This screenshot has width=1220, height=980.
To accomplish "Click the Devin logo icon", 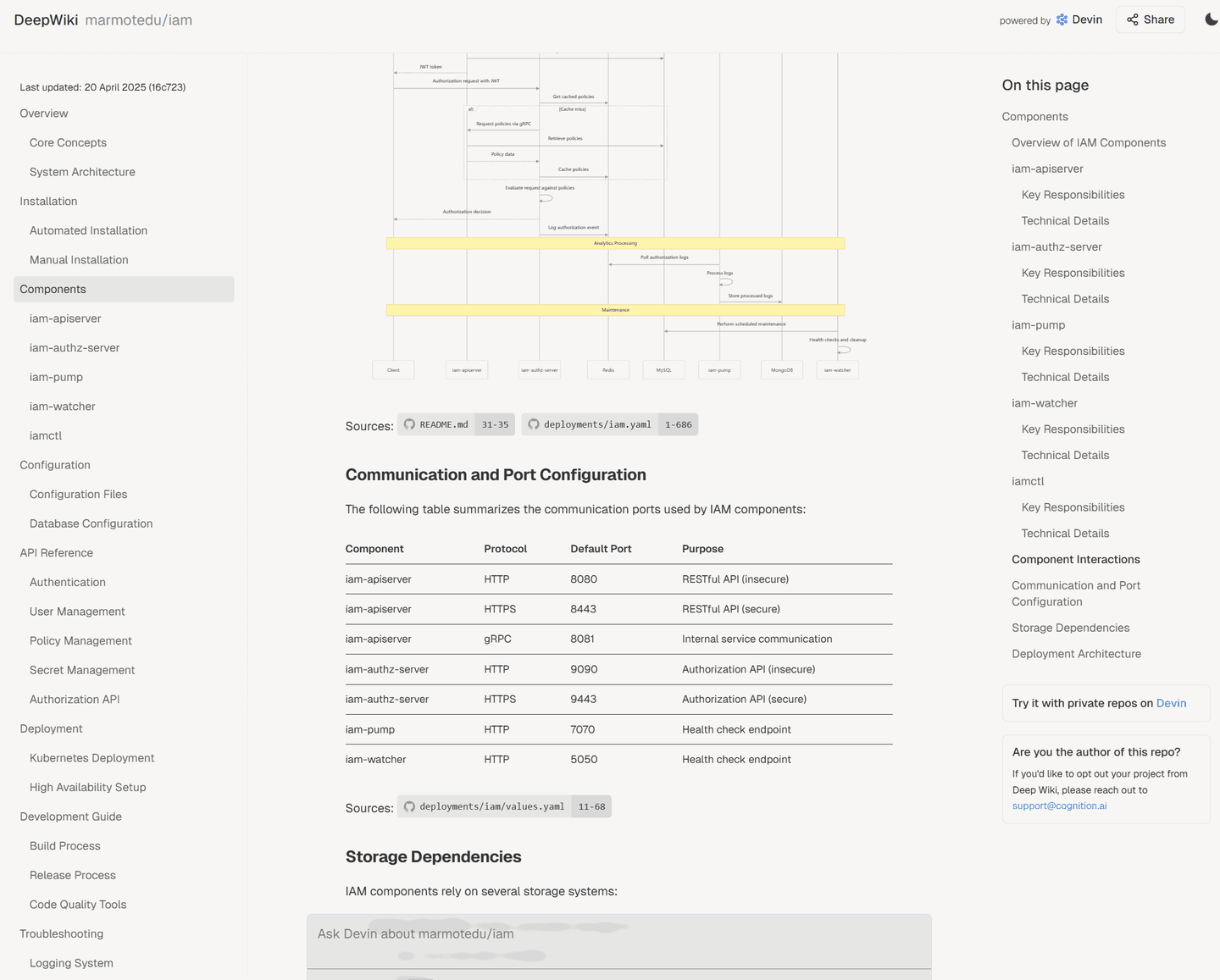I will point(1062,19).
